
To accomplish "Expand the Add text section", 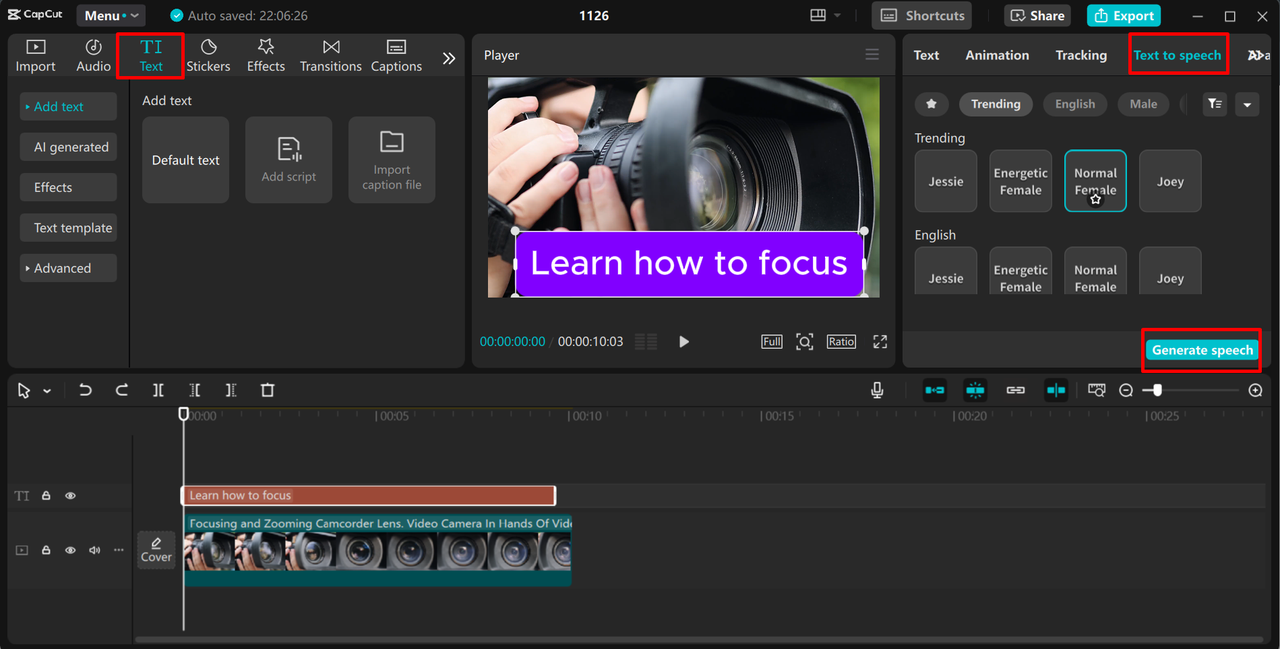I will [68, 107].
